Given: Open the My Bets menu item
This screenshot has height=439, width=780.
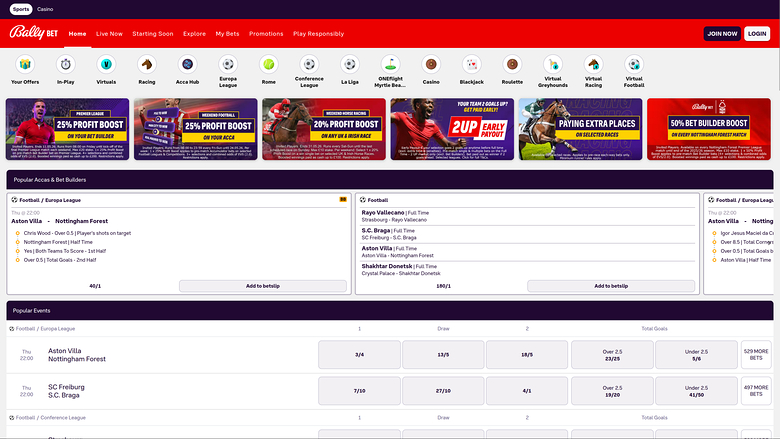Looking at the screenshot, I should point(227,34).
